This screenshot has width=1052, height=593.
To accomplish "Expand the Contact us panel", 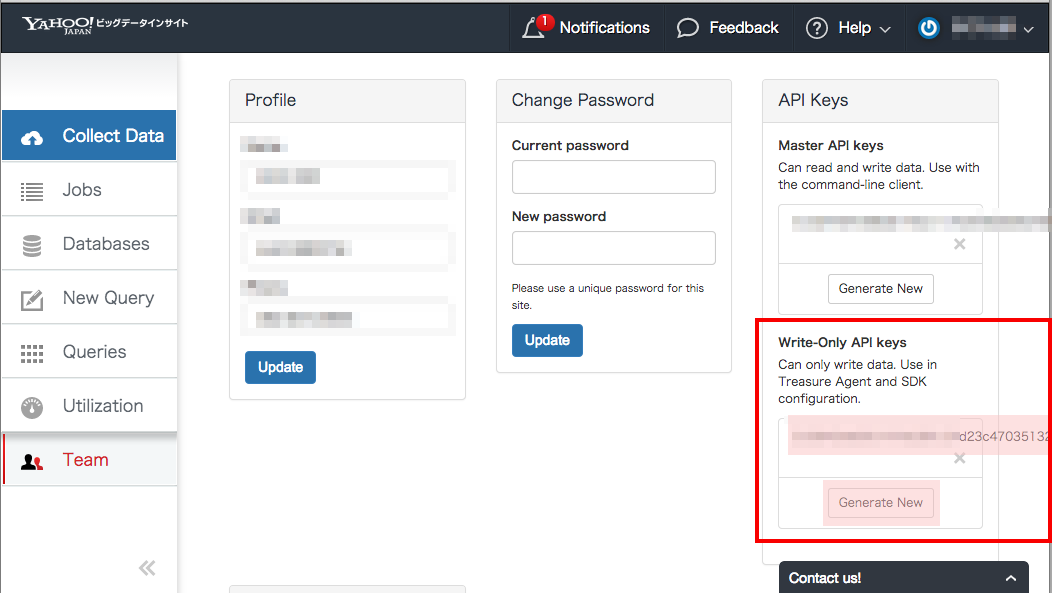I will 1011,578.
